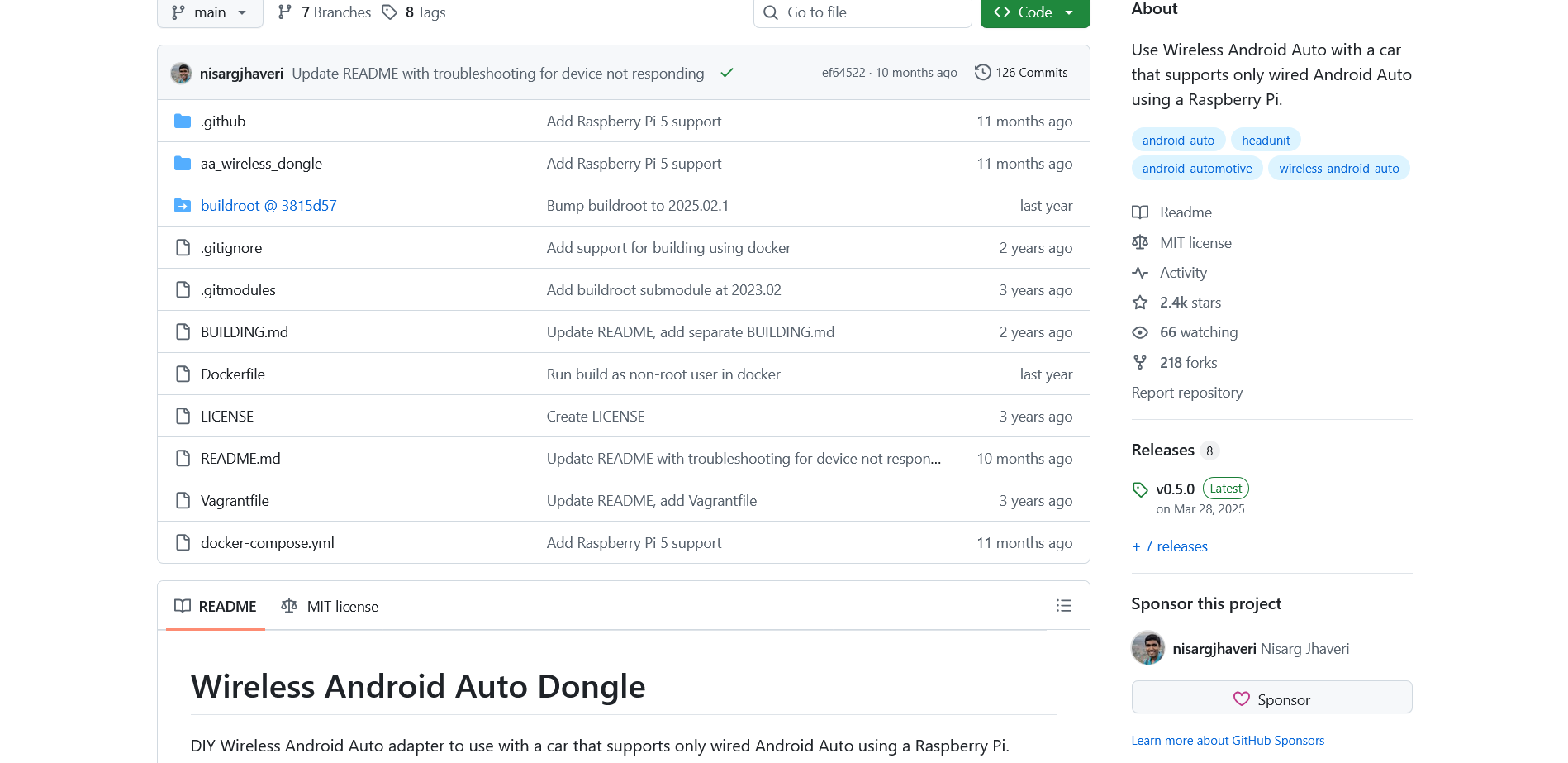View the 2.4k stars stargazers
This screenshot has width=1568, height=763.
click(x=1177, y=303)
